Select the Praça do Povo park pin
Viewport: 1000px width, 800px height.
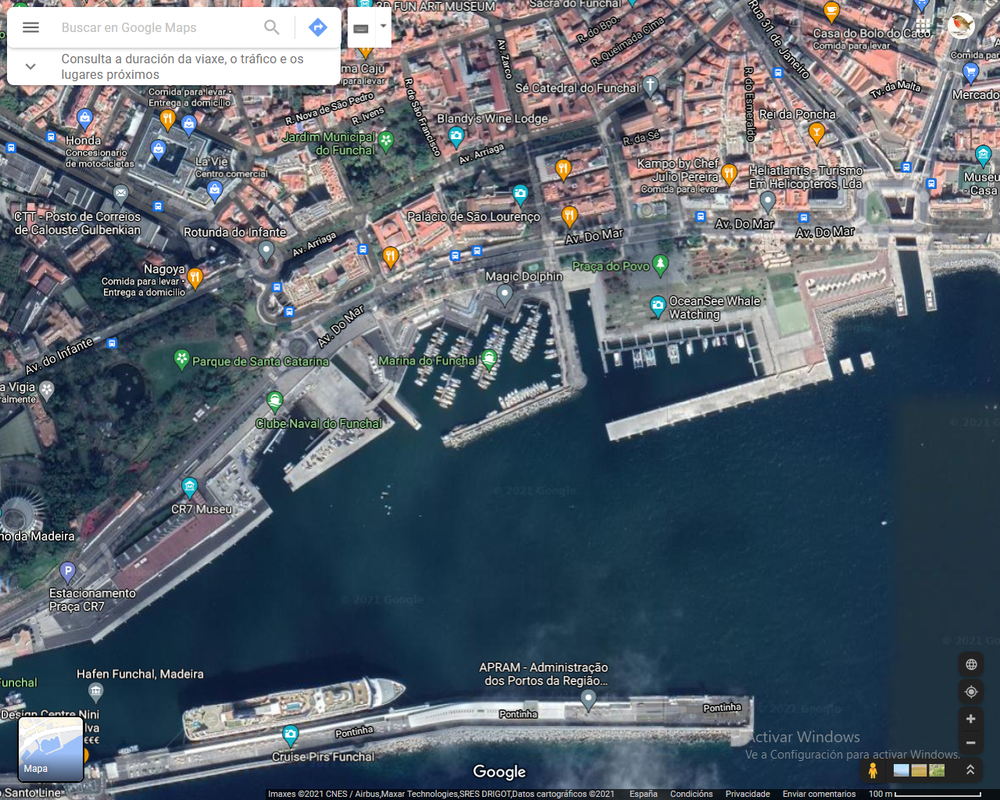pos(661,265)
